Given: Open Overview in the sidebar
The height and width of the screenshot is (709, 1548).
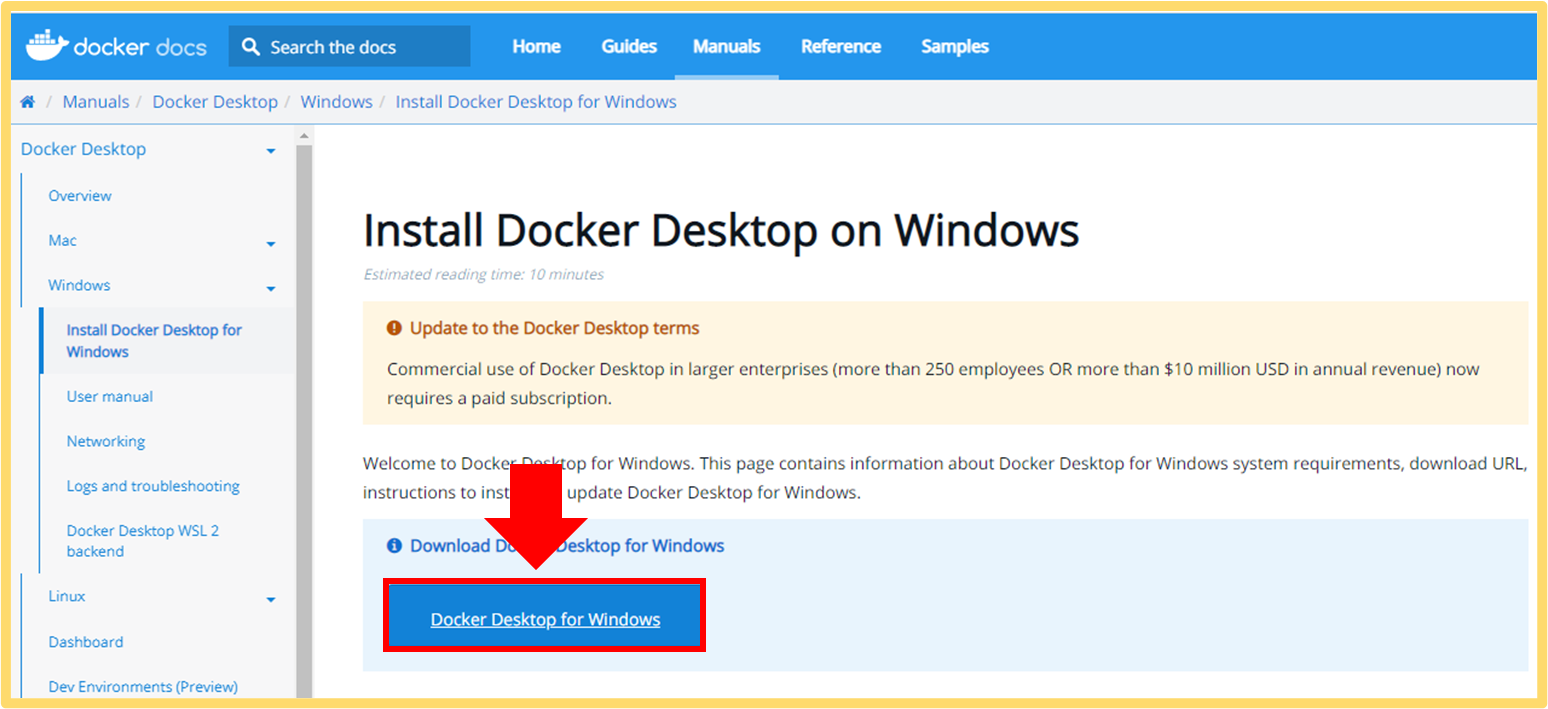Looking at the screenshot, I should click(80, 196).
